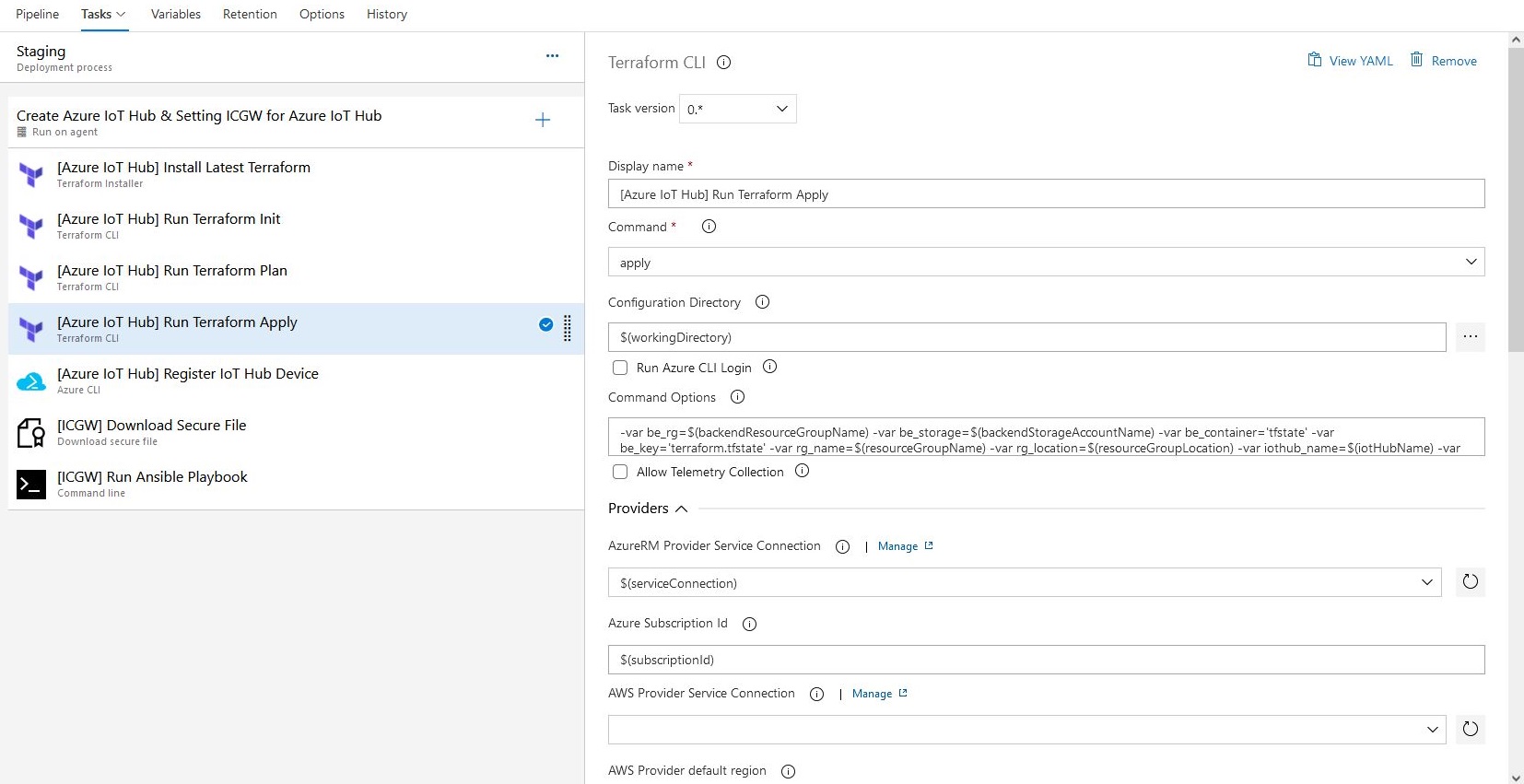The width and height of the screenshot is (1524, 784).
Task: Enable the Run Azure CLI Login checkbox
Action: (620, 368)
